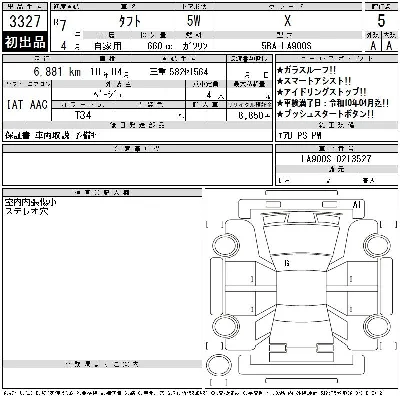The image size is (400, 400).
Task: Click the ★ガラスルーフ!! sales point
Action: (306, 70)
